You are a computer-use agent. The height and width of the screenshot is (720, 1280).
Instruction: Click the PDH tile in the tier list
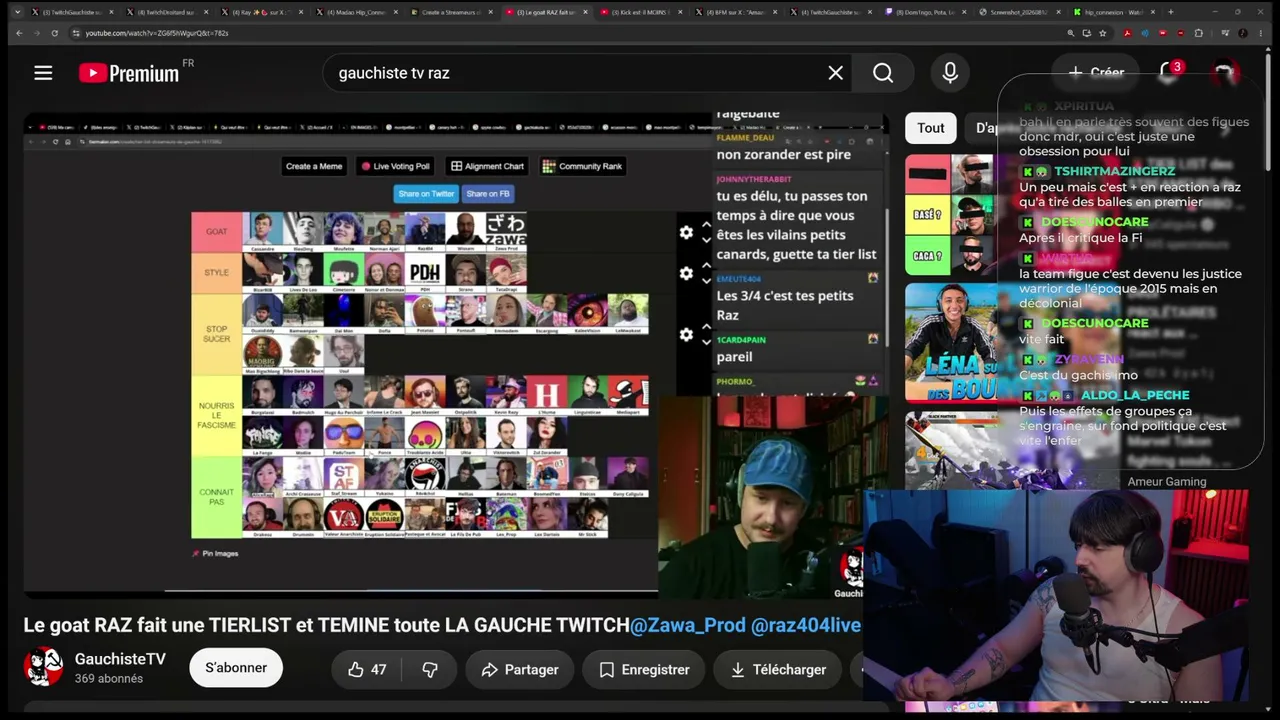(x=425, y=272)
